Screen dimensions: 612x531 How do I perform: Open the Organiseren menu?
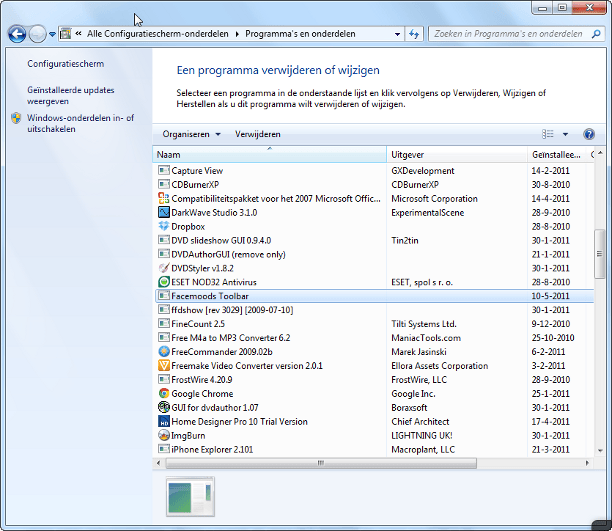191,134
